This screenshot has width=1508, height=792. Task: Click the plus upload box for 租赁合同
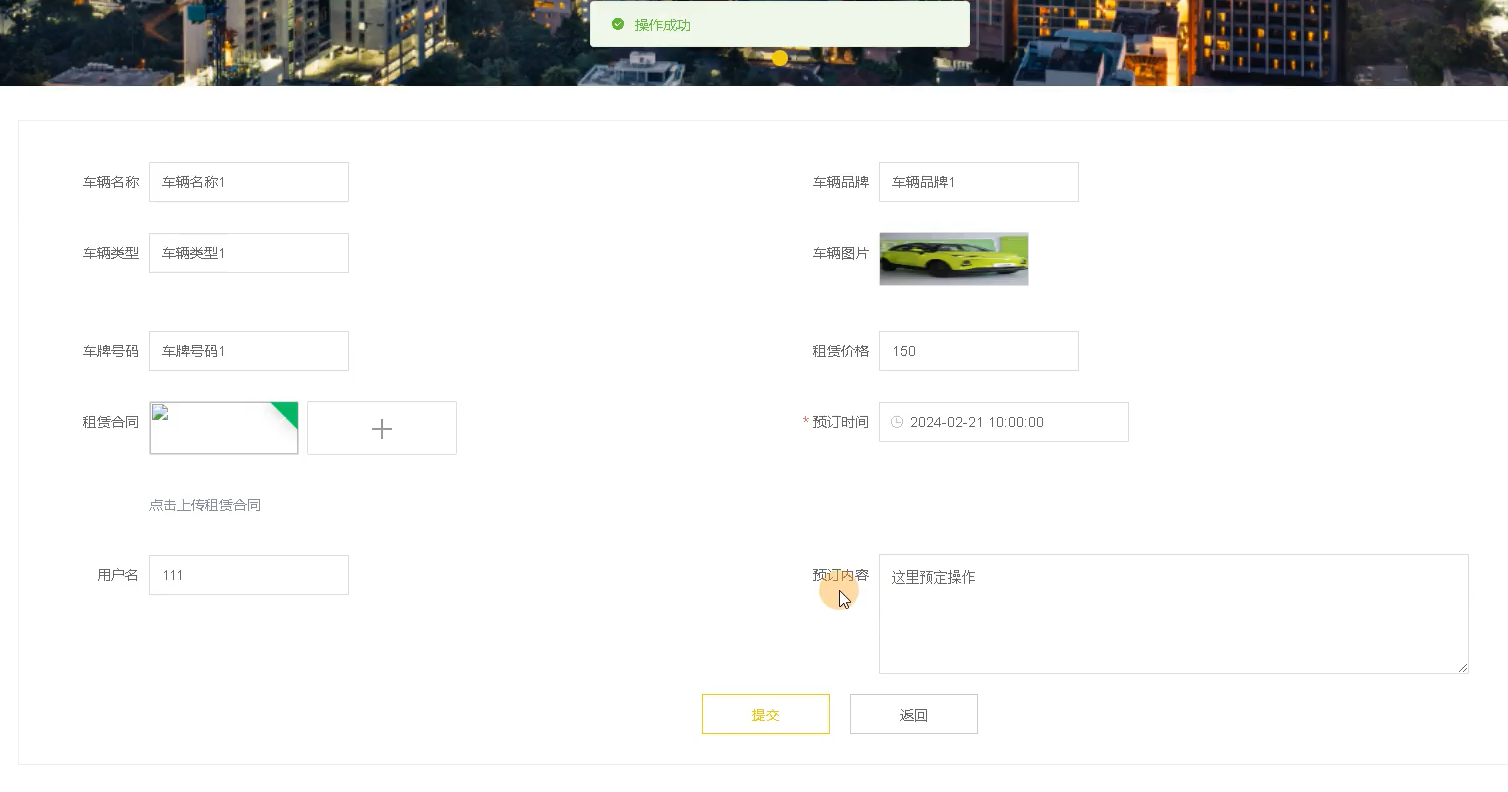point(382,428)
